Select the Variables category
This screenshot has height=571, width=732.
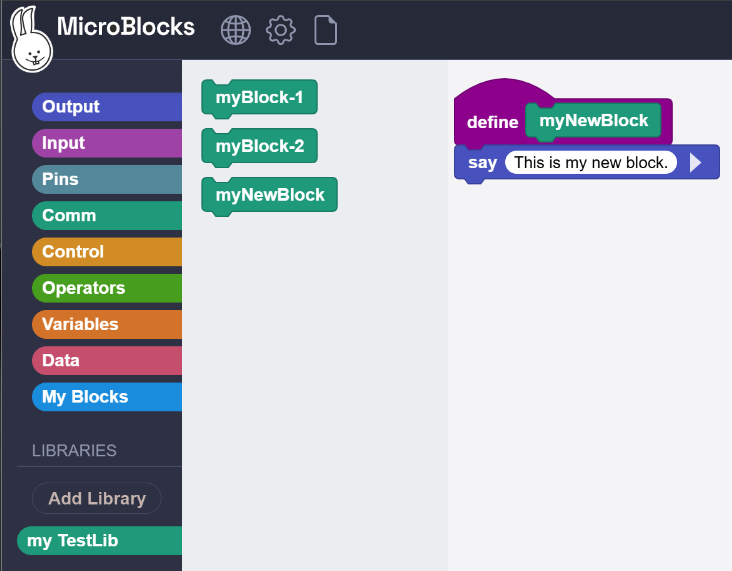107,324
